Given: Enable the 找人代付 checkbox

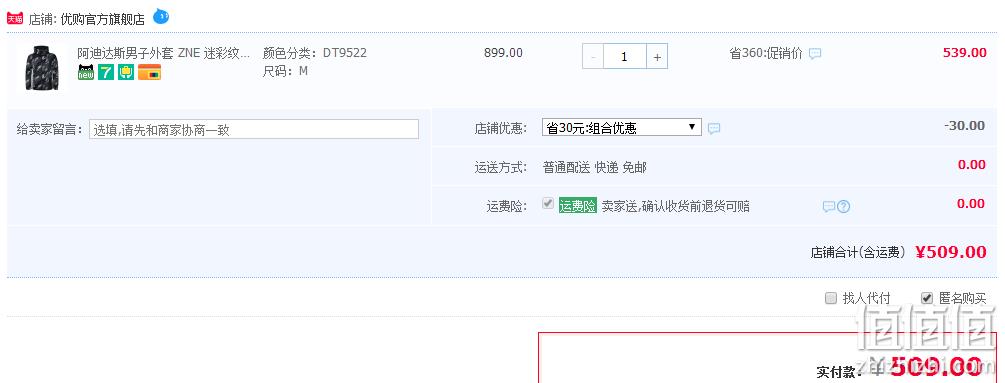Looking at the screenshot, I should (831, 298).
